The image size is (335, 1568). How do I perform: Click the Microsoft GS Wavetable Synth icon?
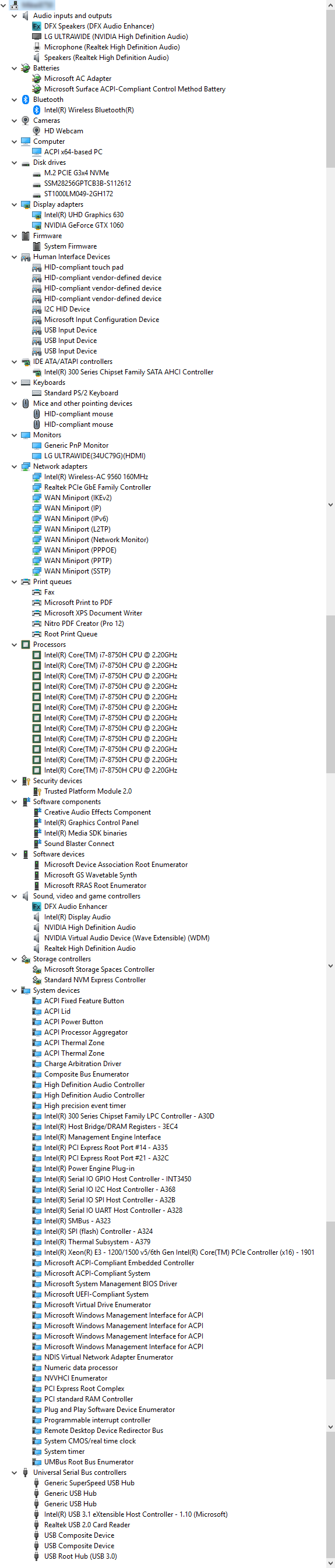[x=37, y=875]
